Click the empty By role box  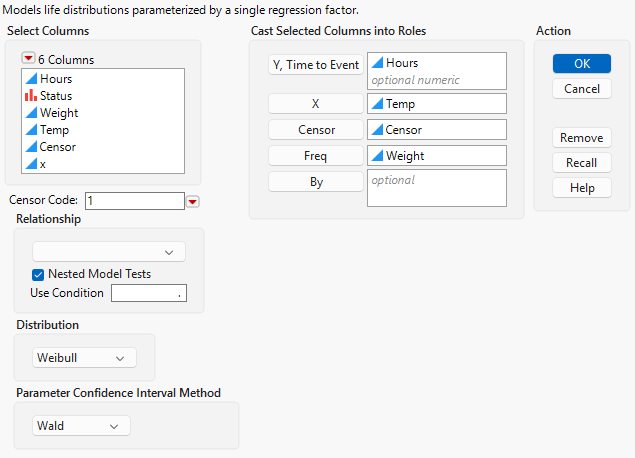[x=436, y=188]
